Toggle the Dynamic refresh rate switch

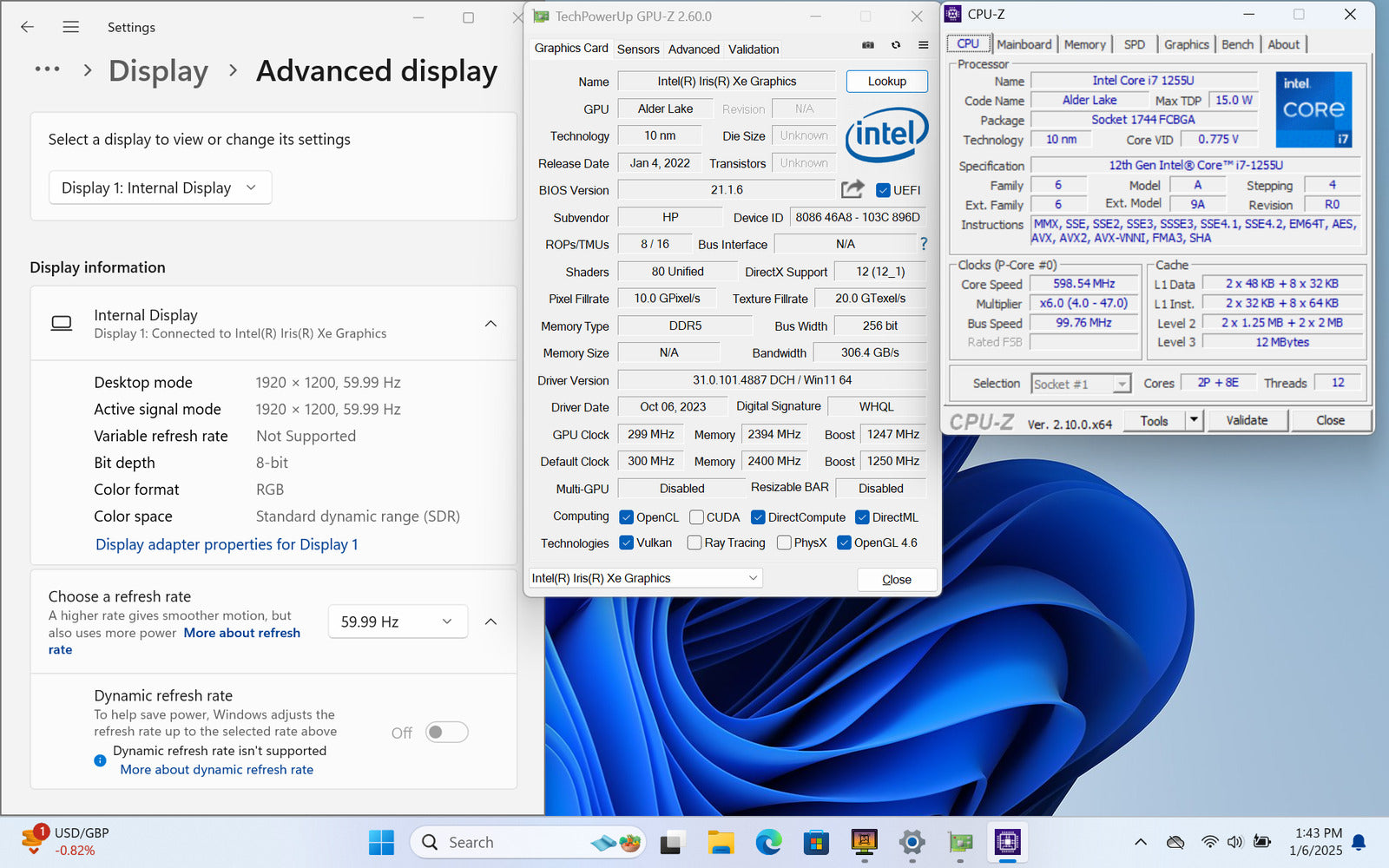pos(447,733)
